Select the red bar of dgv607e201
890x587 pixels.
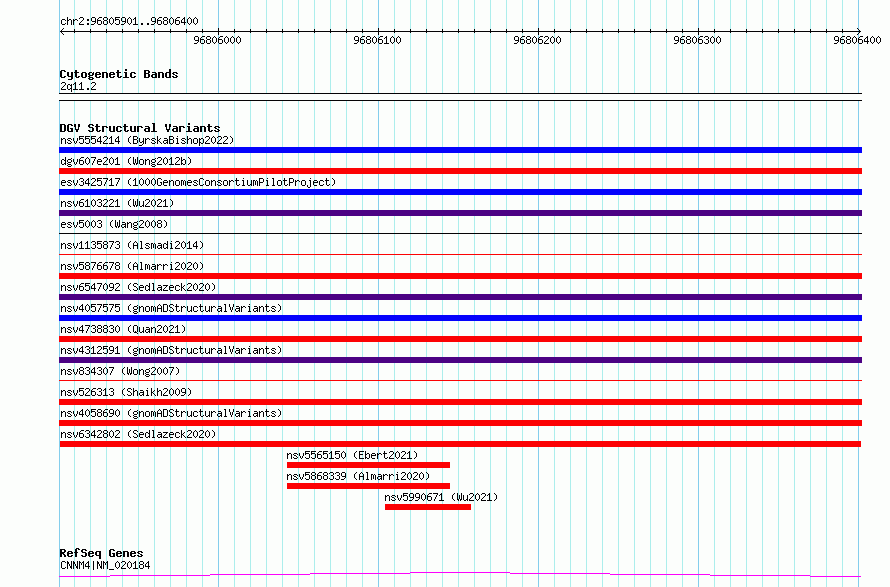tap(460, 171)
